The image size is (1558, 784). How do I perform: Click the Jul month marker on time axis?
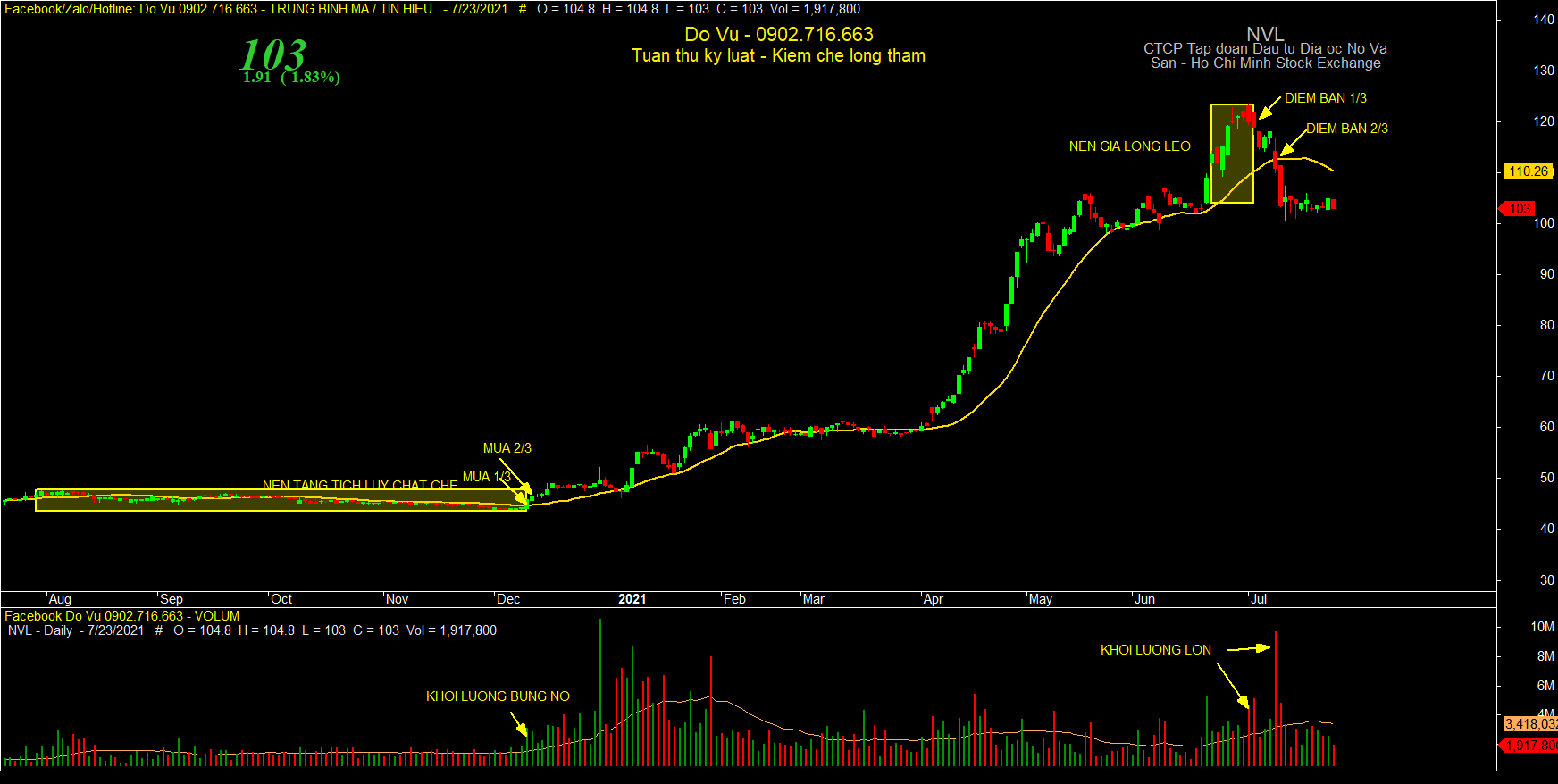tap(1258, 599)
